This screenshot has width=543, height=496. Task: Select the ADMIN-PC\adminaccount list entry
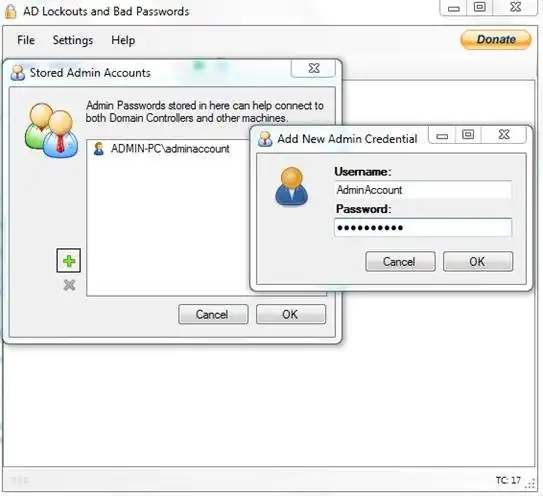click(161, 149)
